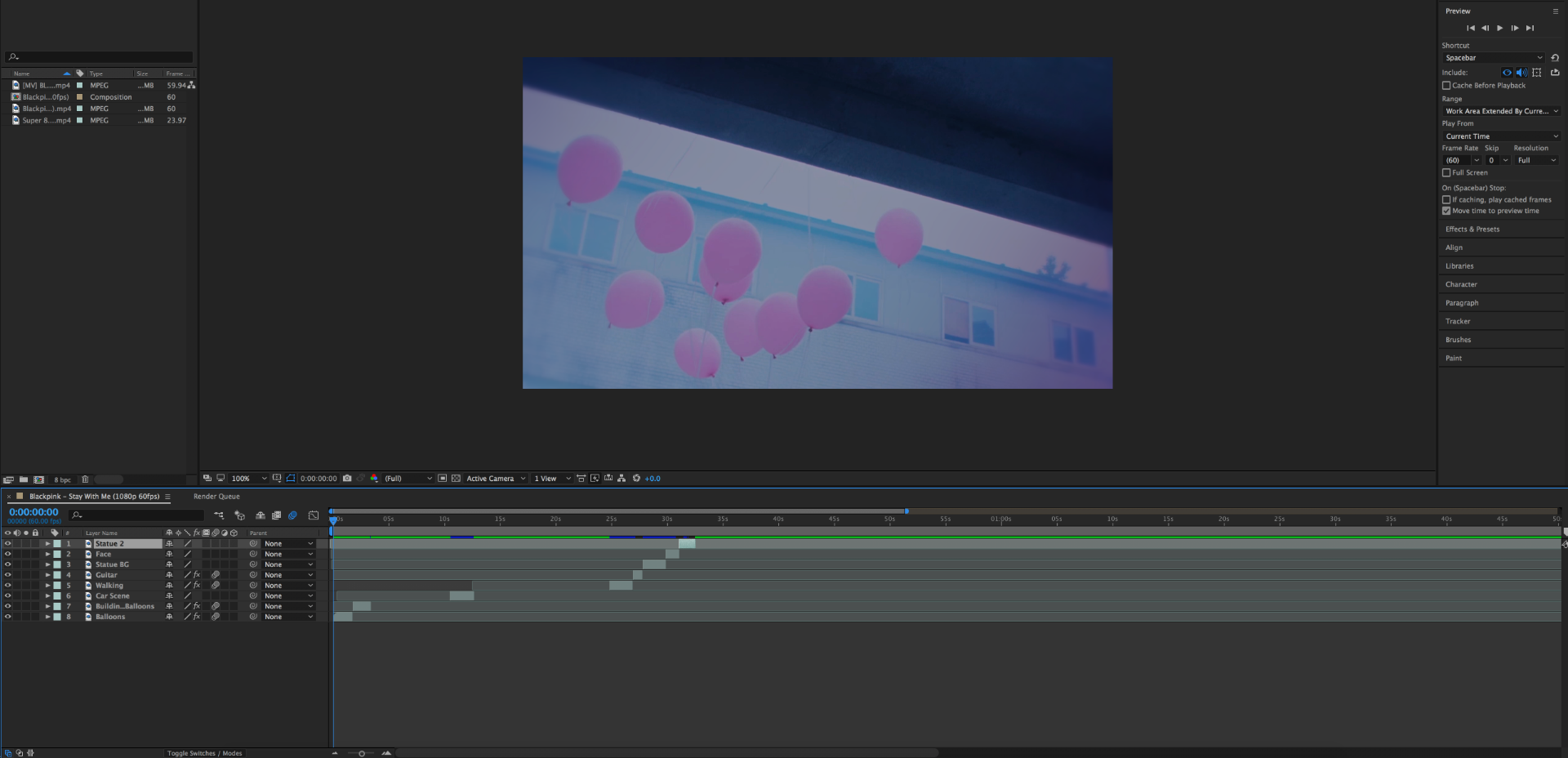
Task: Open the Libraries panel
Action: pyautogui.click(x=1459, y=266)
